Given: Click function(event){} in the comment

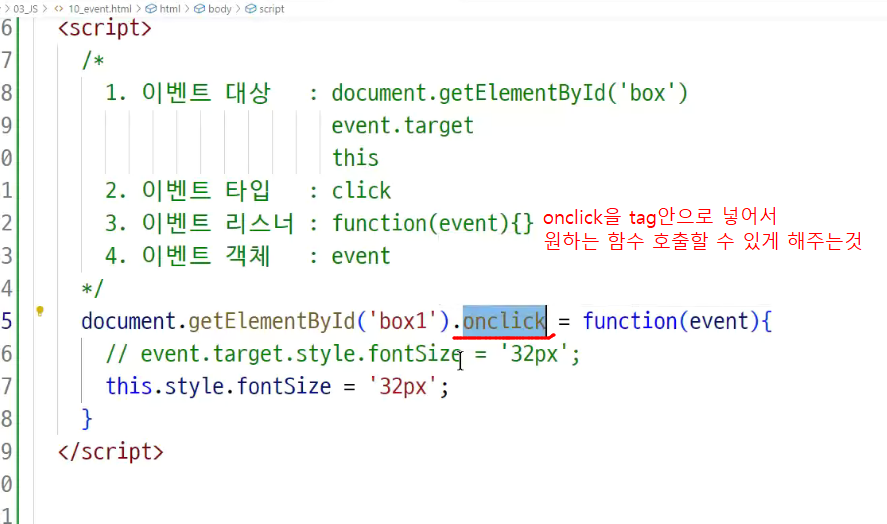Looking at the screenshot, I should coord(432,224).
